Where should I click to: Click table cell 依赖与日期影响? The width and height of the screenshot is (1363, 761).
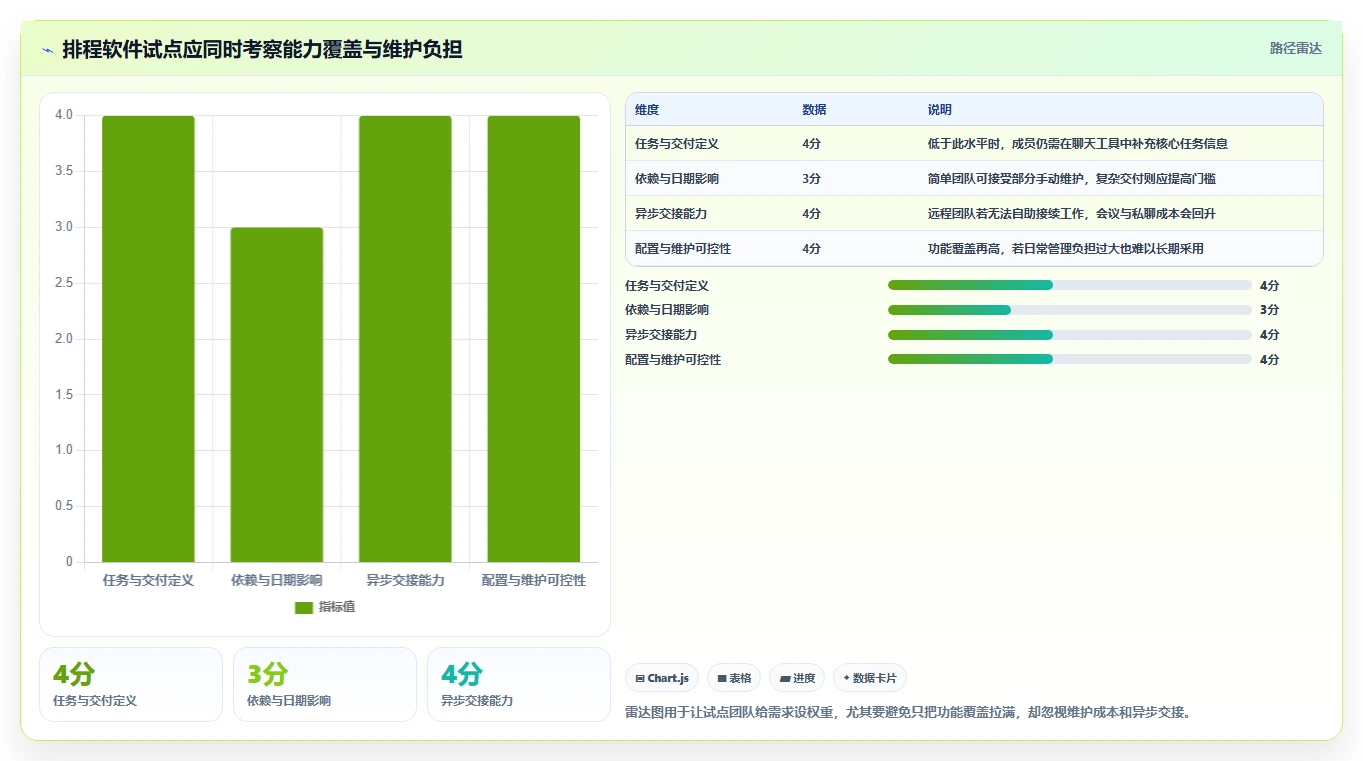tap(677, 179)
